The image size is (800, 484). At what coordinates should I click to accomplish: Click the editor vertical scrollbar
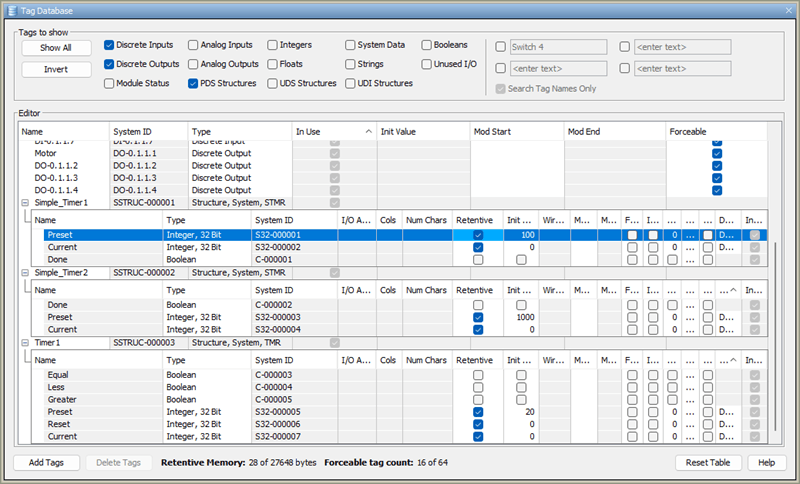pyautogui.click(x=775, y=337)
